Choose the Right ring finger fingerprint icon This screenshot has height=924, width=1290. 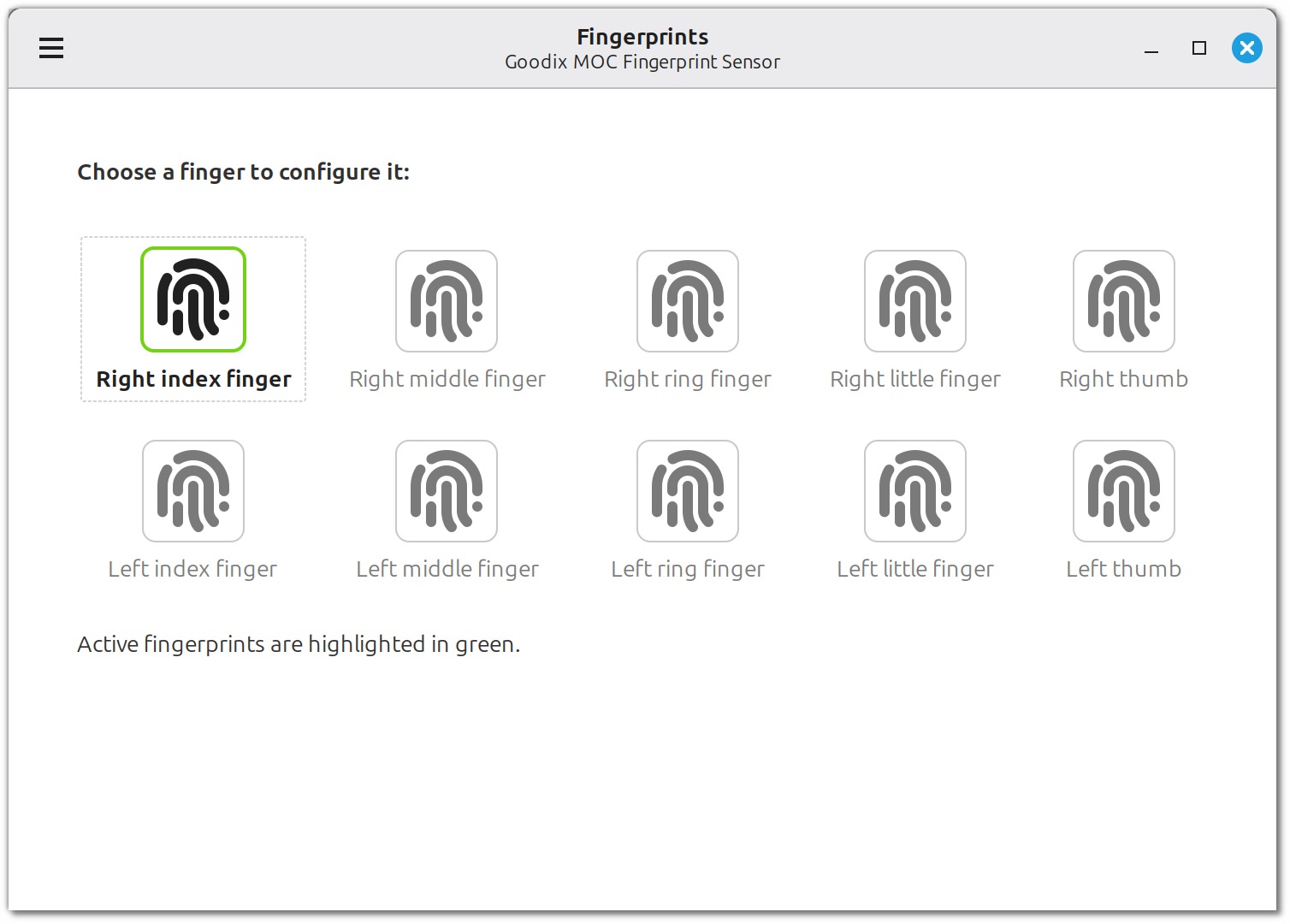click(688, 301)
